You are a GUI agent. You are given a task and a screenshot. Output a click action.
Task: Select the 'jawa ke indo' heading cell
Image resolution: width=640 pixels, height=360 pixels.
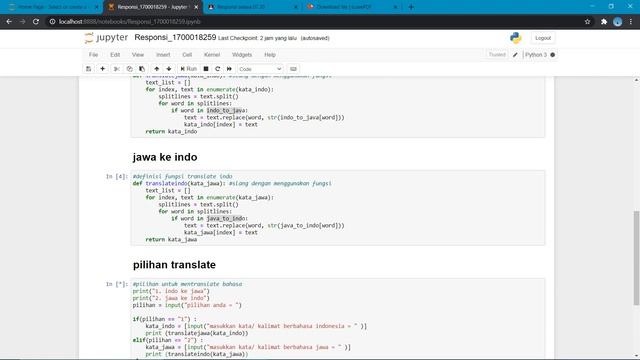pos(165,157)
